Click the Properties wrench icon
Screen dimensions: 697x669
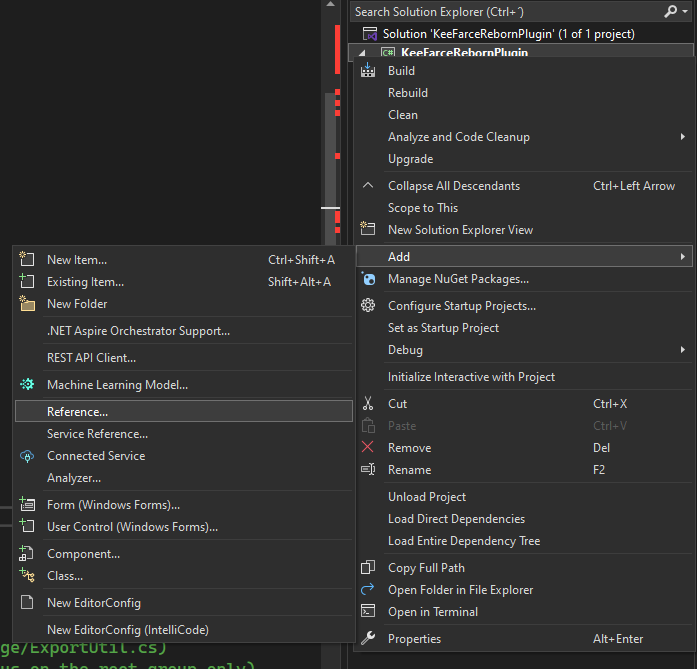tap(368, 638)
